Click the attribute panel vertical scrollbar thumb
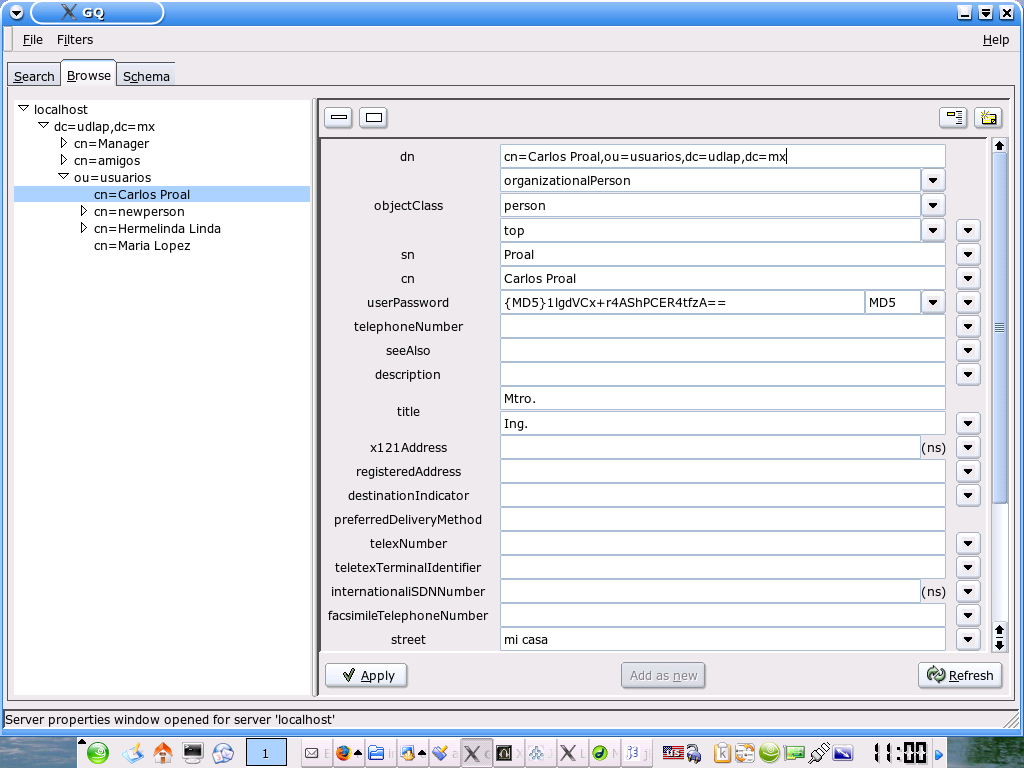Screen dimensions: 1024x768 (x=998, y=328)
